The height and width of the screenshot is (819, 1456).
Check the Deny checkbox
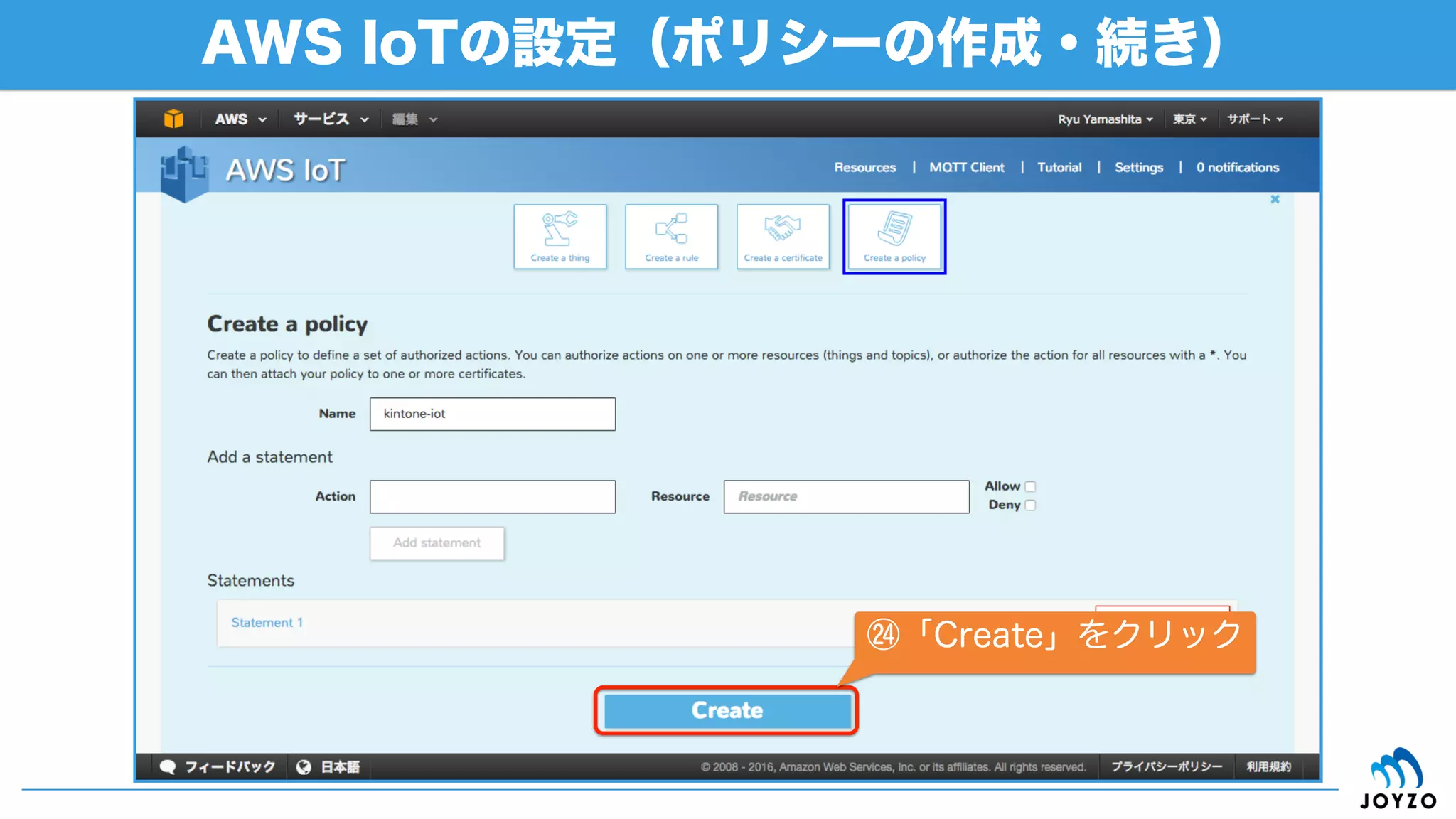coord(1030,505)
